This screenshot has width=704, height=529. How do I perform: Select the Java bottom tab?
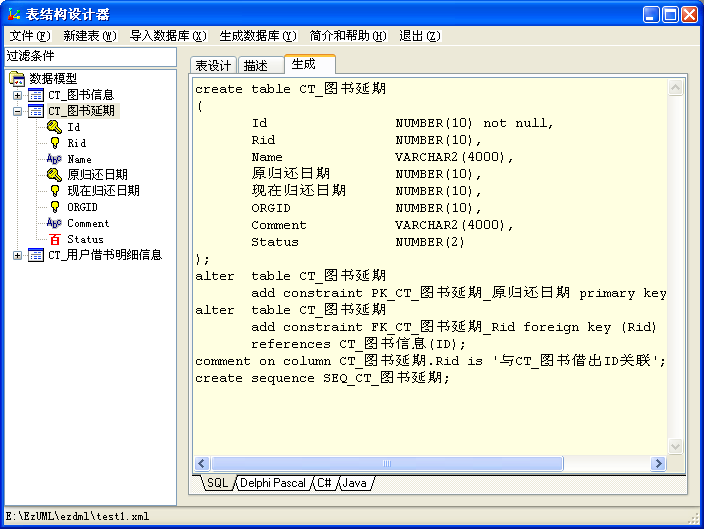click(355, 483)
